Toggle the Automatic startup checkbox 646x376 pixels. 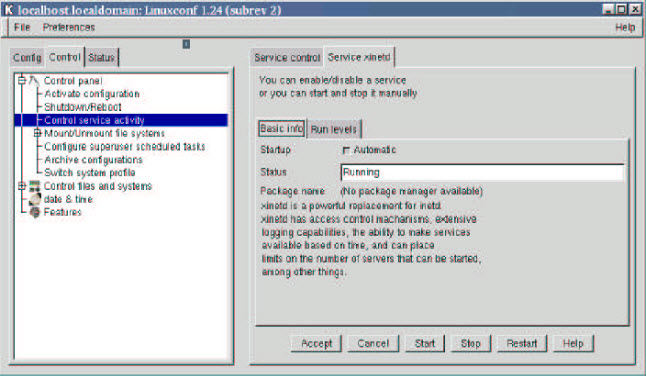click(x=346, y=150)
